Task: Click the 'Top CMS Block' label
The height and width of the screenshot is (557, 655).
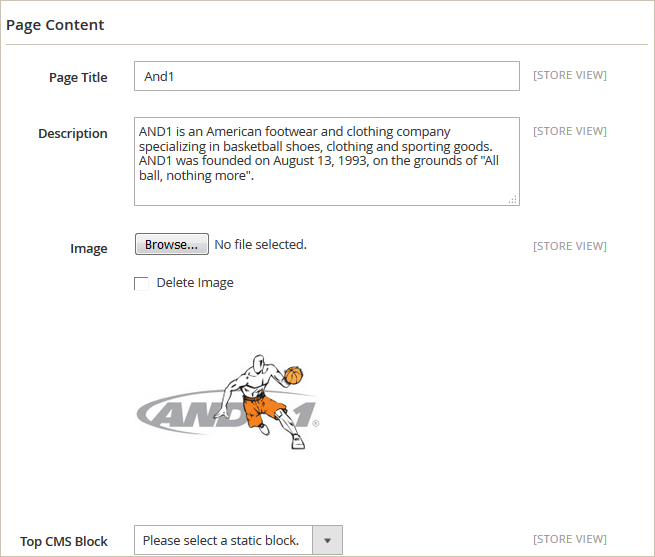Action: (x=63, y=542)
